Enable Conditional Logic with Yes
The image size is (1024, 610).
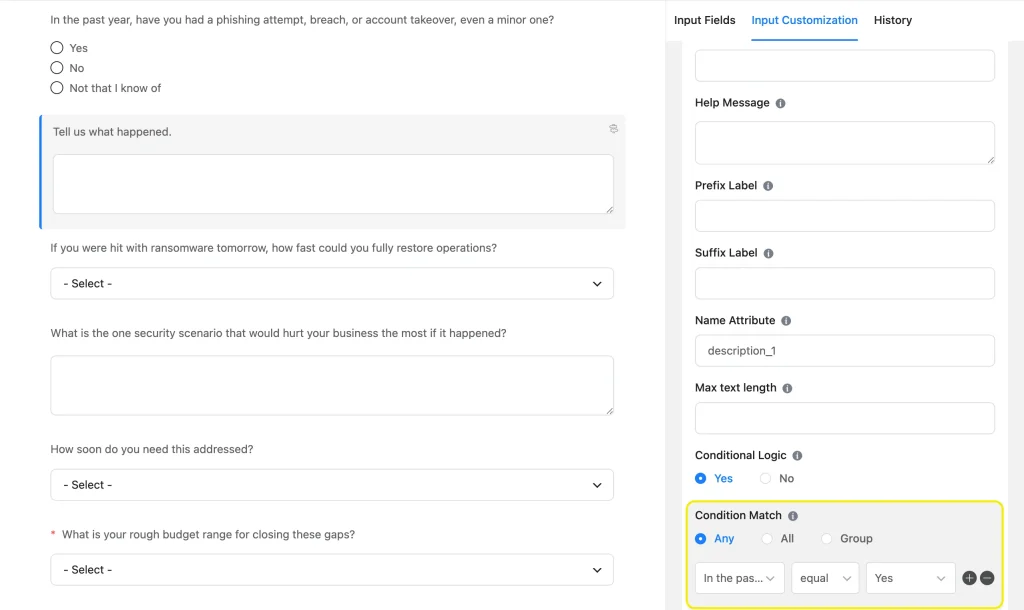[x=701, y=479]
